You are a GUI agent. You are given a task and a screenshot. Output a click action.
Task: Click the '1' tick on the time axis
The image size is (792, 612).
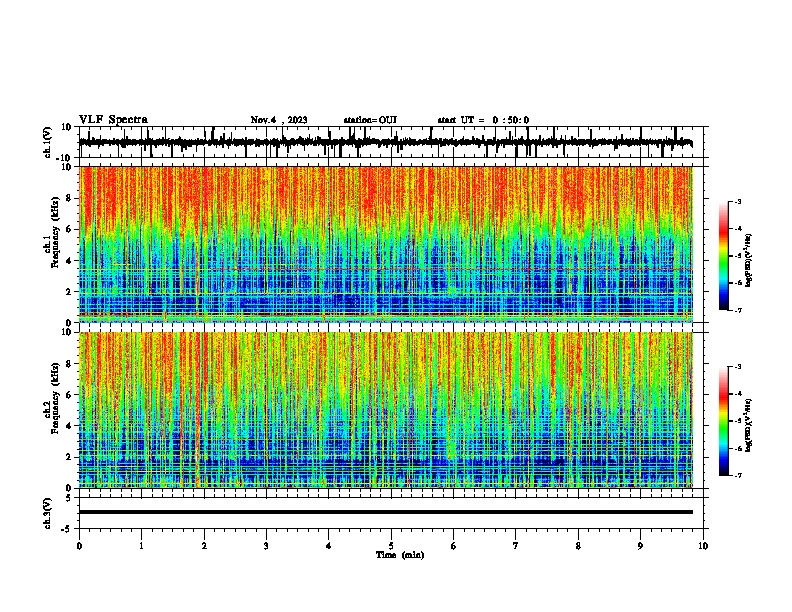tap(141, 546)
